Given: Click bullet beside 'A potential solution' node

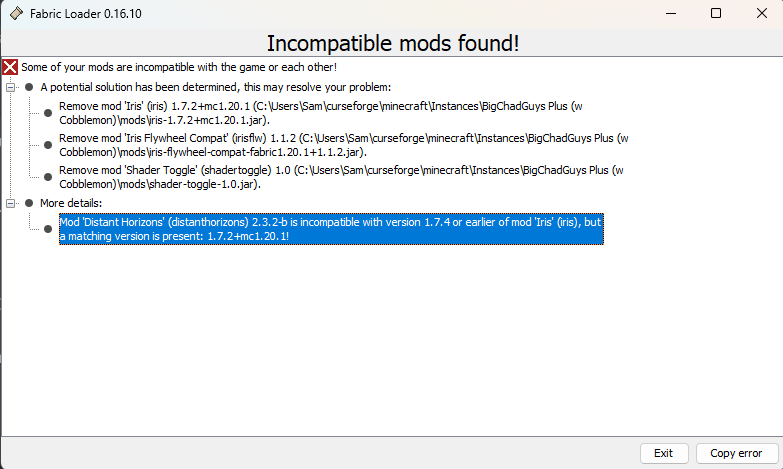Looking at the screenshot, I should pos(29,87).
